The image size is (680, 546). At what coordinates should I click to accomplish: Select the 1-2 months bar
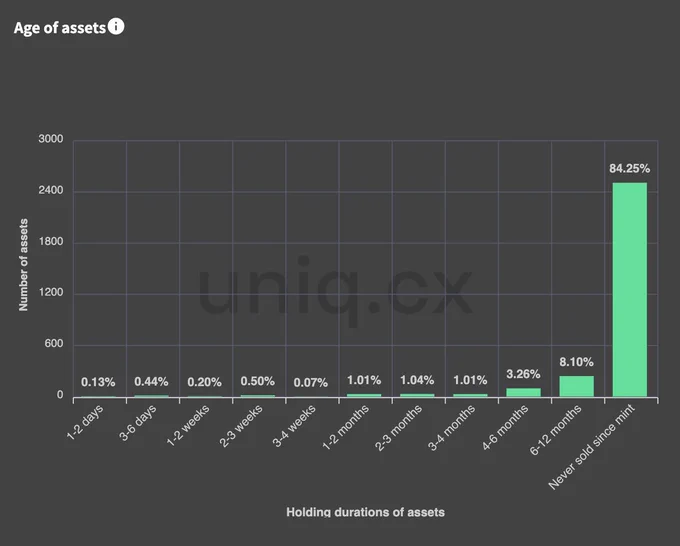pos(364,395)
